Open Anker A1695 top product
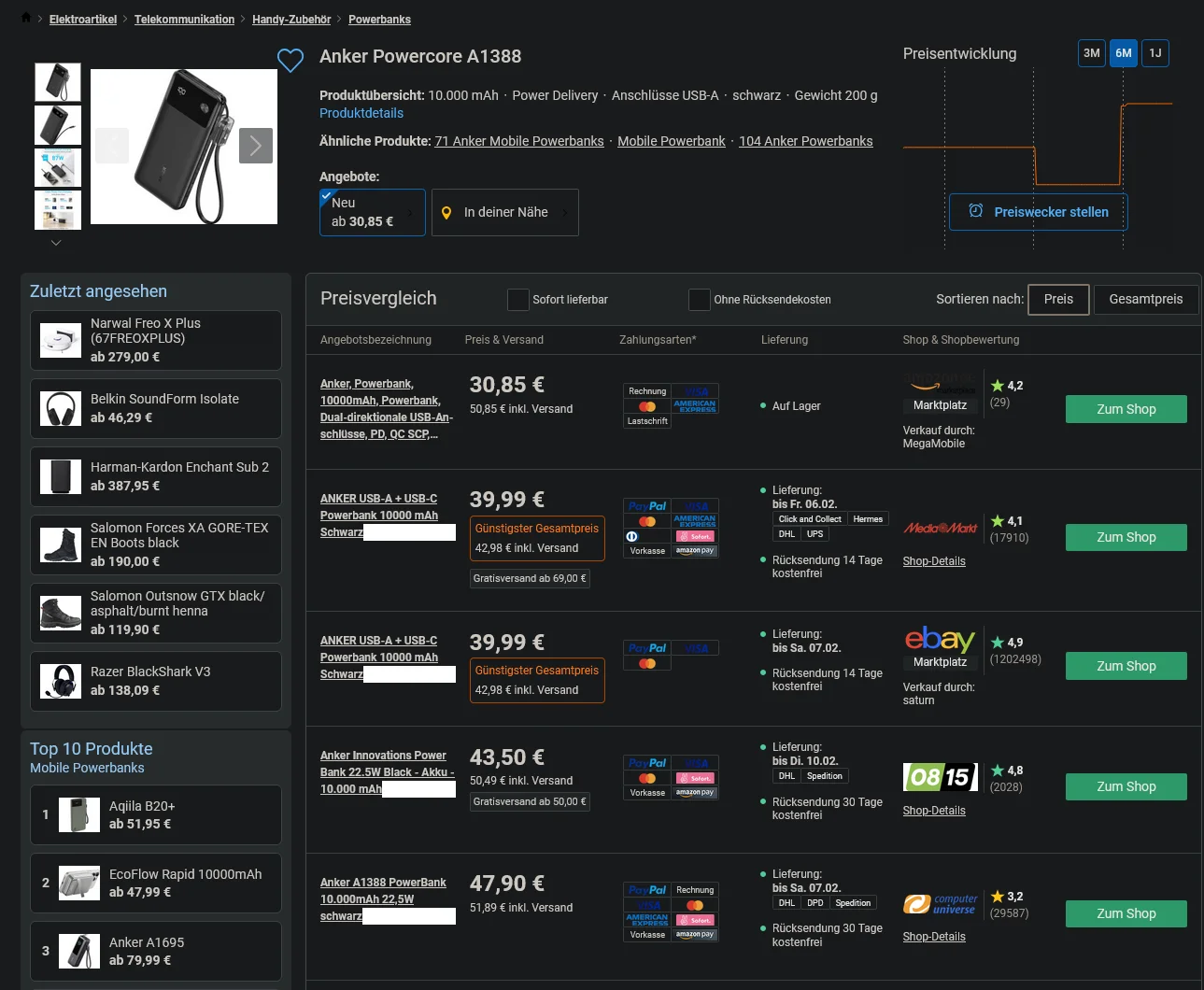 (x=156, y=951)
